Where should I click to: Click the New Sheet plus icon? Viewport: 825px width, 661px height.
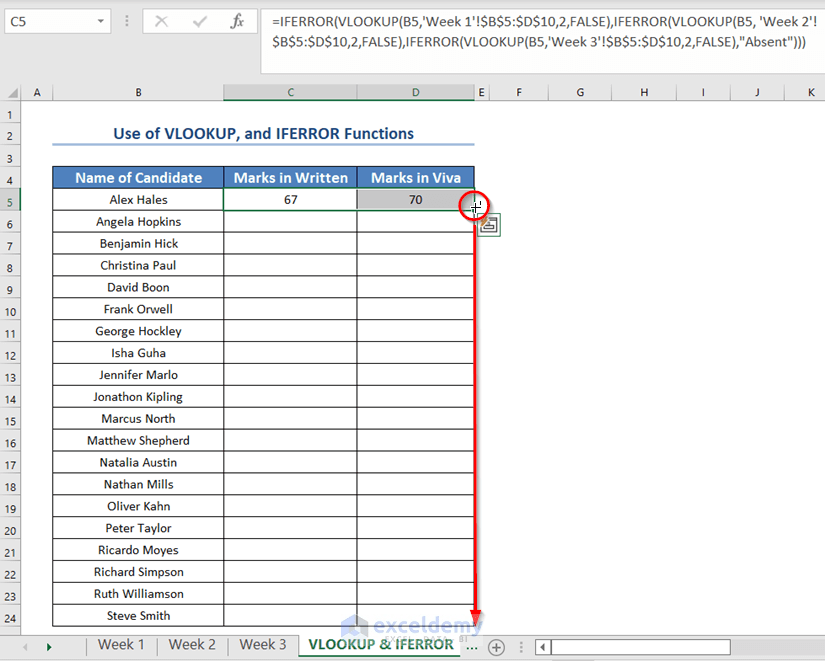click(x=497, y=646)
